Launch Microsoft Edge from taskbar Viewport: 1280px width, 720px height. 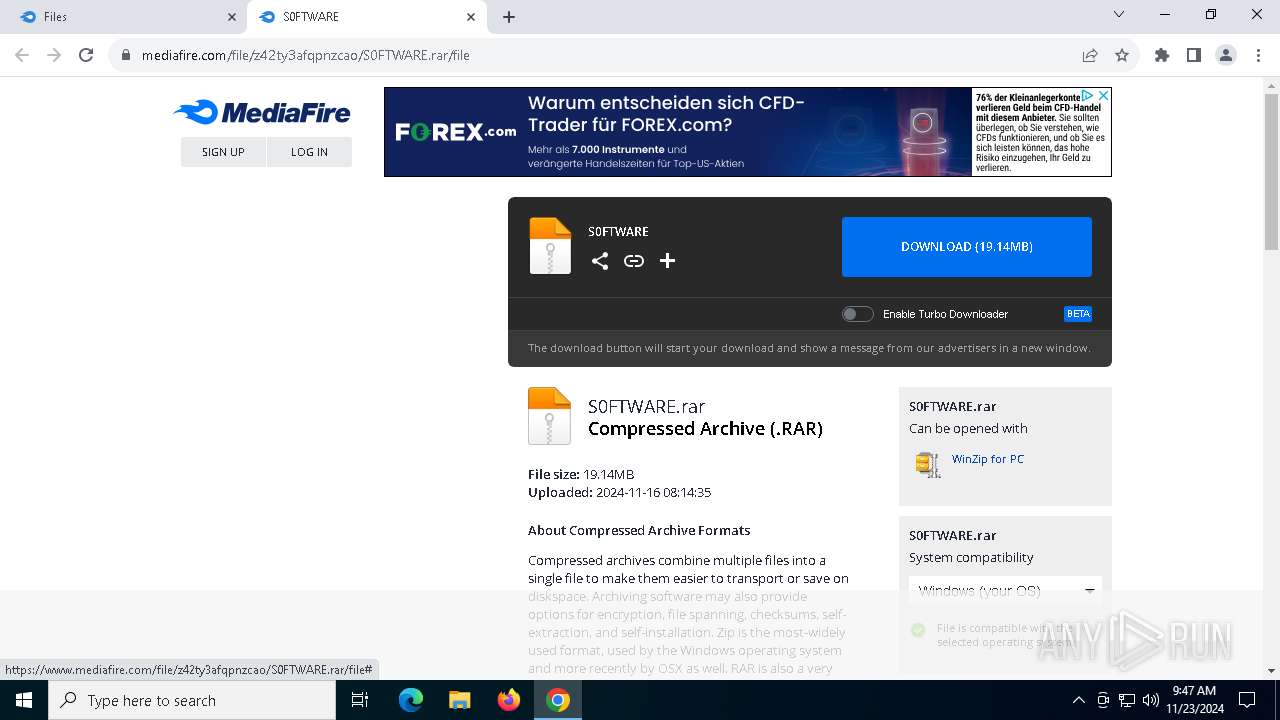(x=411, y=700)
